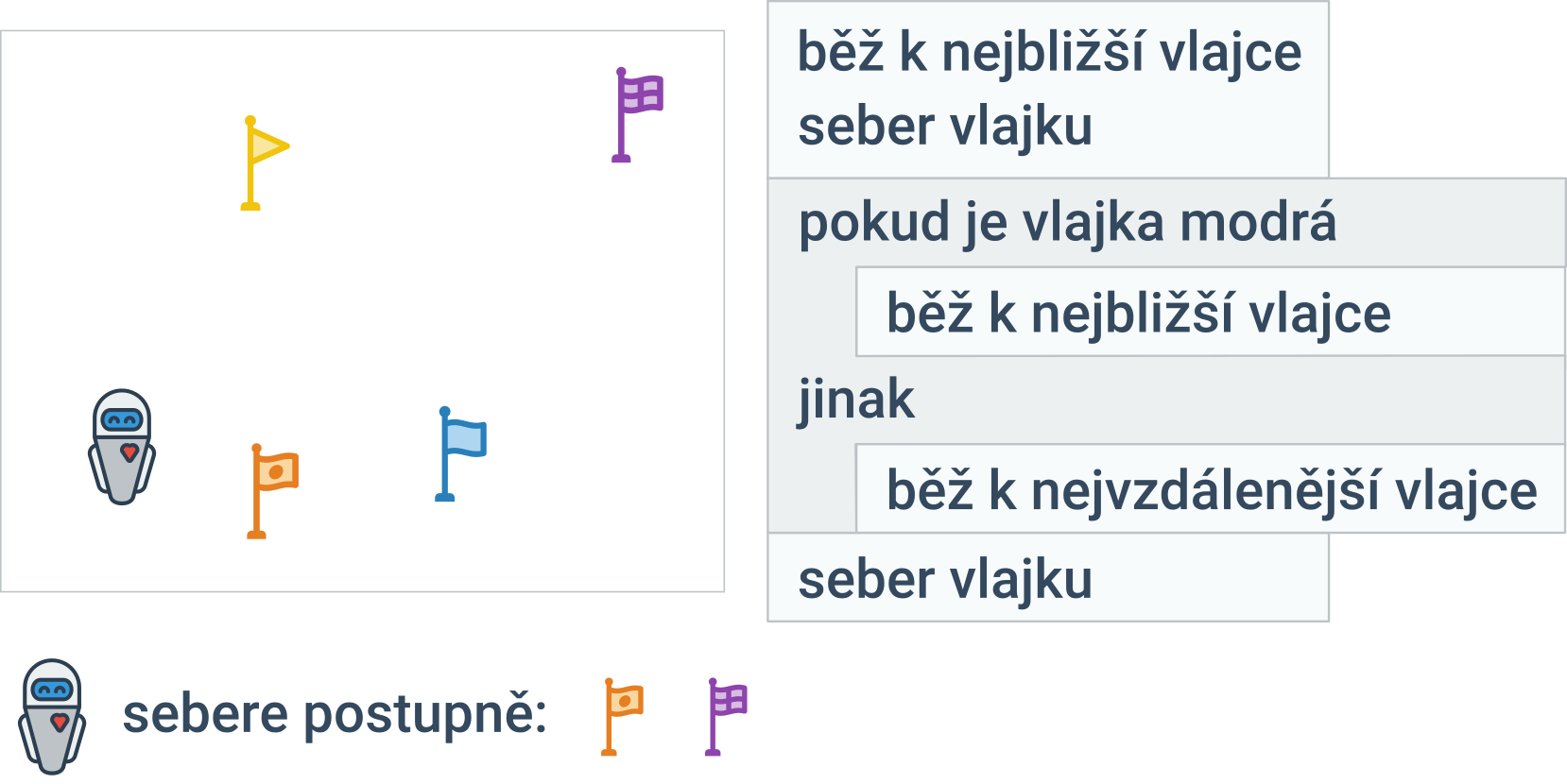Click the purple checkered flag in the field
Screen dimensions: 1567x784
pyautogui.click(x=637, y=114)
